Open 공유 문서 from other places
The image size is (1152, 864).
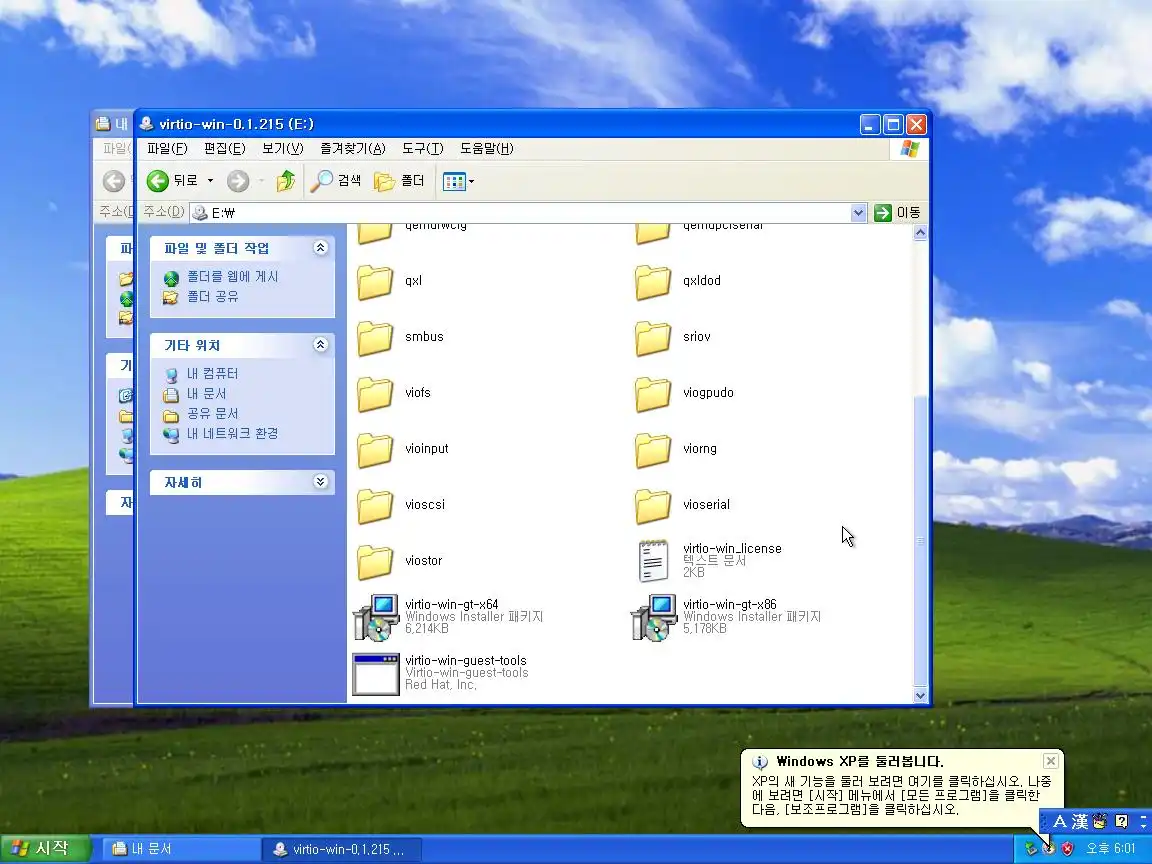[x=212, y=414]
